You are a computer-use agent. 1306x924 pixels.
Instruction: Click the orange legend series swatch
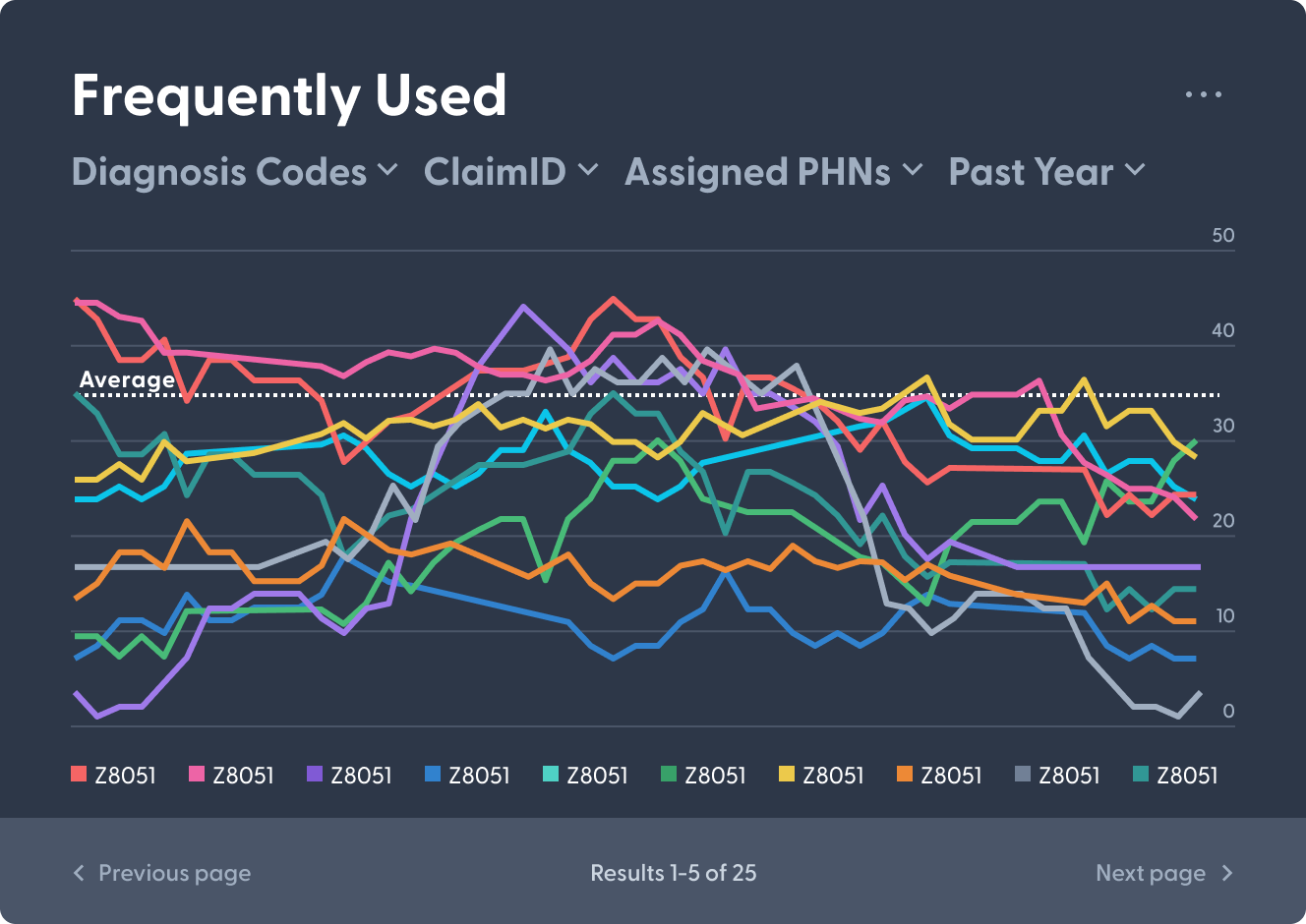coord(905,775)
